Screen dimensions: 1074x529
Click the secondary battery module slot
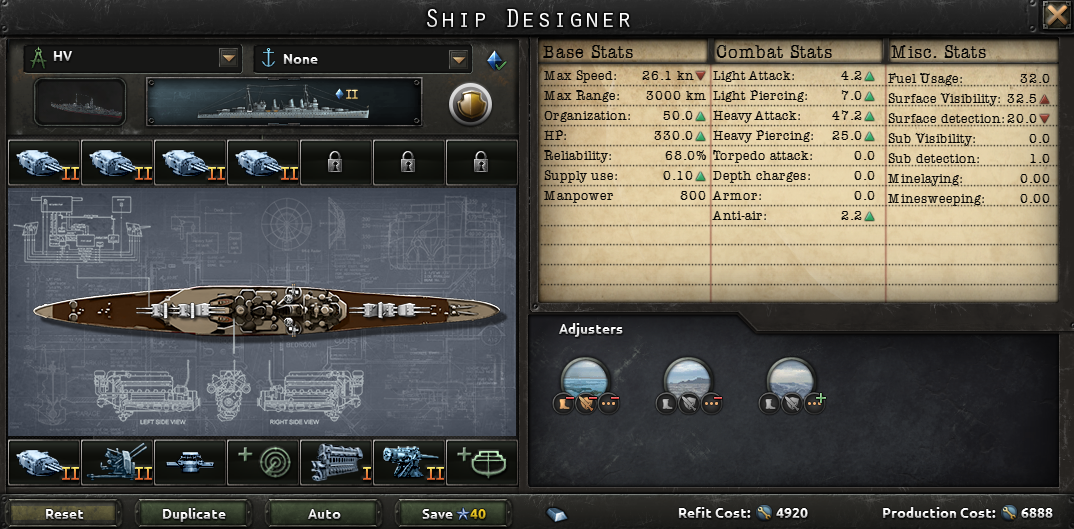click(409, 463)
